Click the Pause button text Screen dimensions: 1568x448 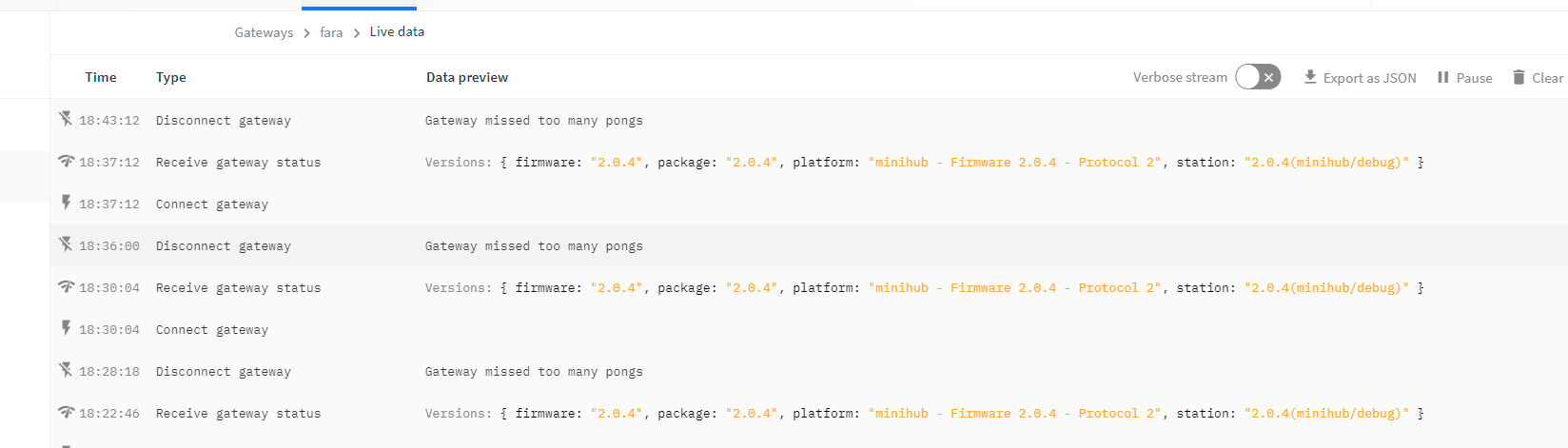[1474, 78]
